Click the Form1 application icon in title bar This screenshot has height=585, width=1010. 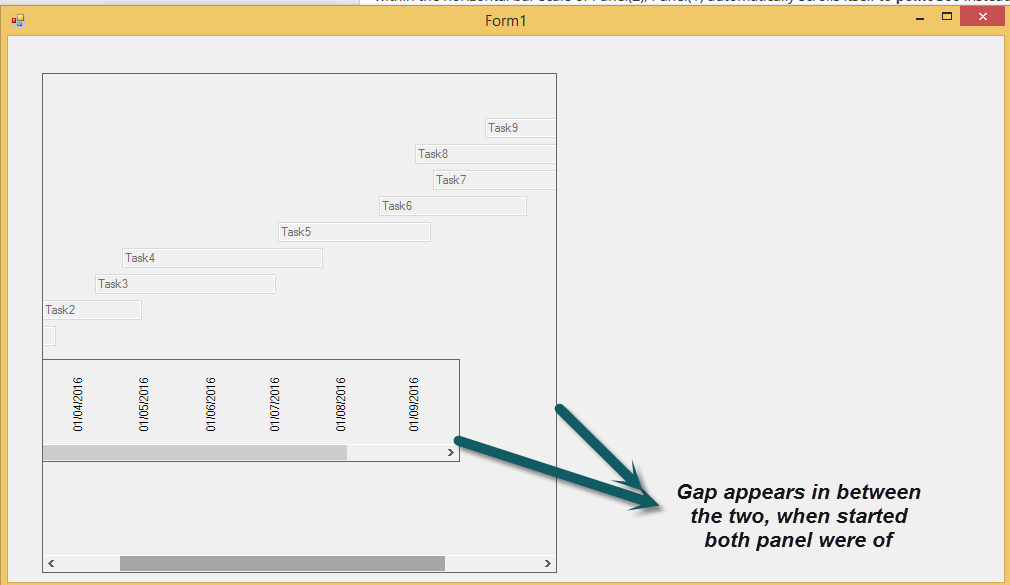coord(17,21)
